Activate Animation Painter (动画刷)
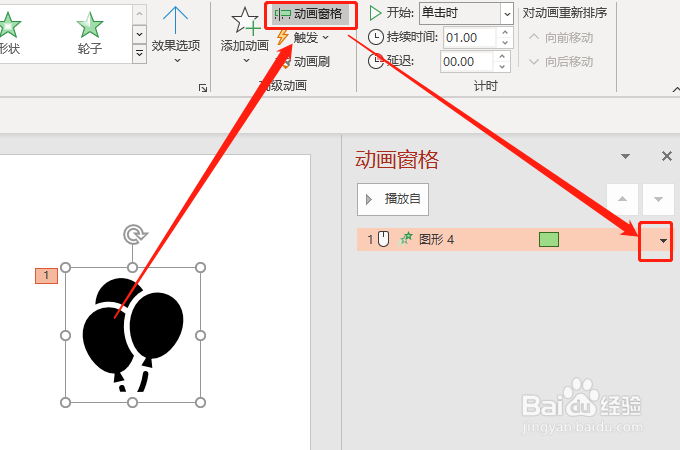The image size is (680, 450). (305, 62)
